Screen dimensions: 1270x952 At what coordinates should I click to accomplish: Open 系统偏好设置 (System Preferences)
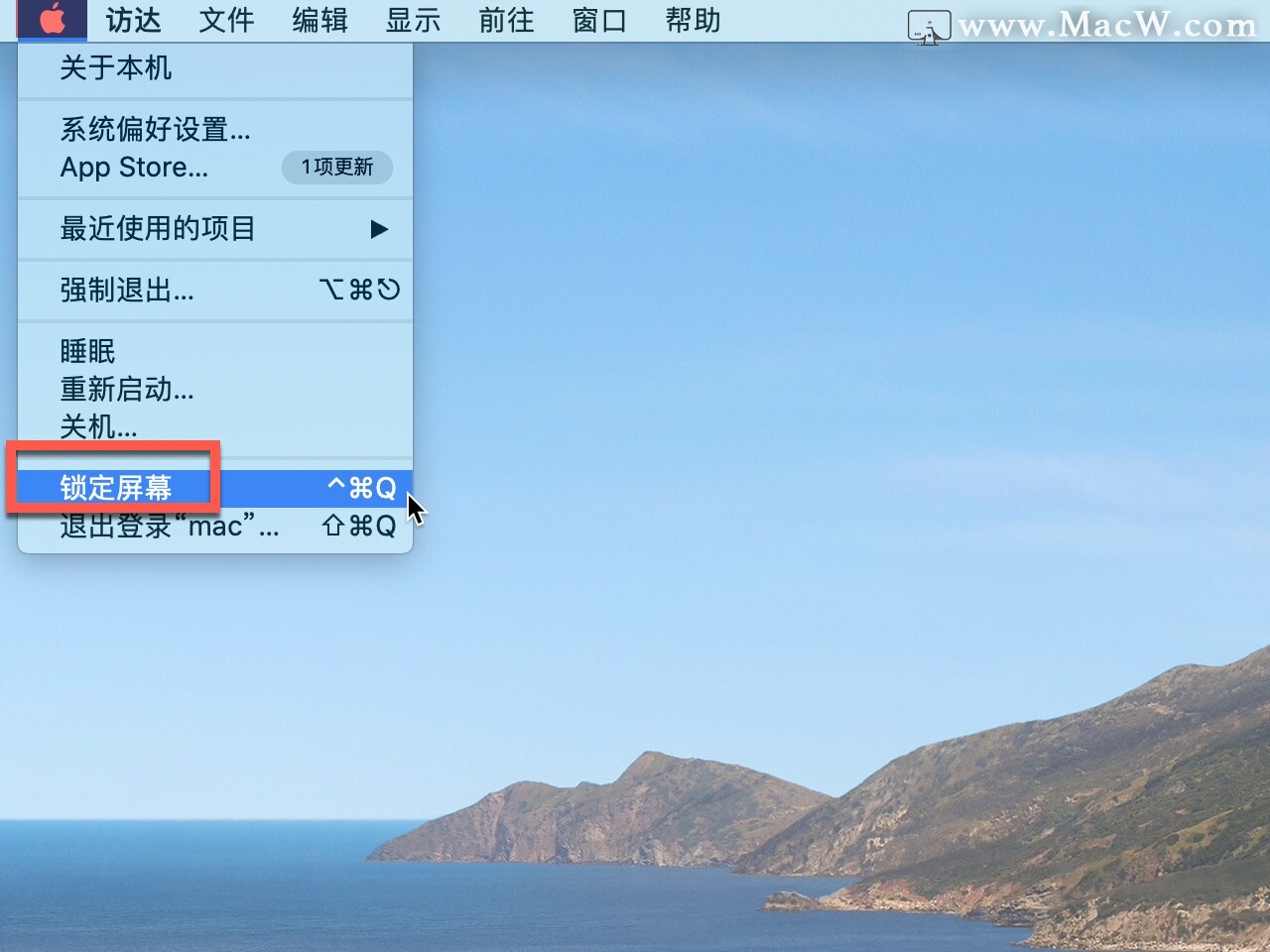pyautogui.click(x=154, y=130)
